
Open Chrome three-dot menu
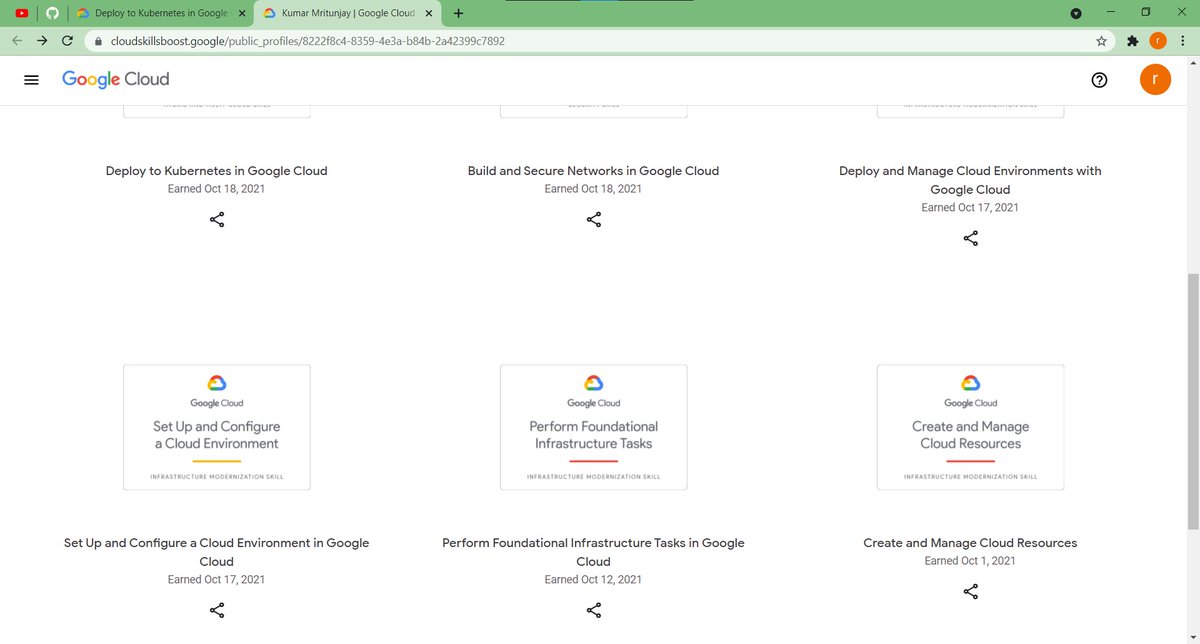pyautogui.click(x=1182, y=41)
